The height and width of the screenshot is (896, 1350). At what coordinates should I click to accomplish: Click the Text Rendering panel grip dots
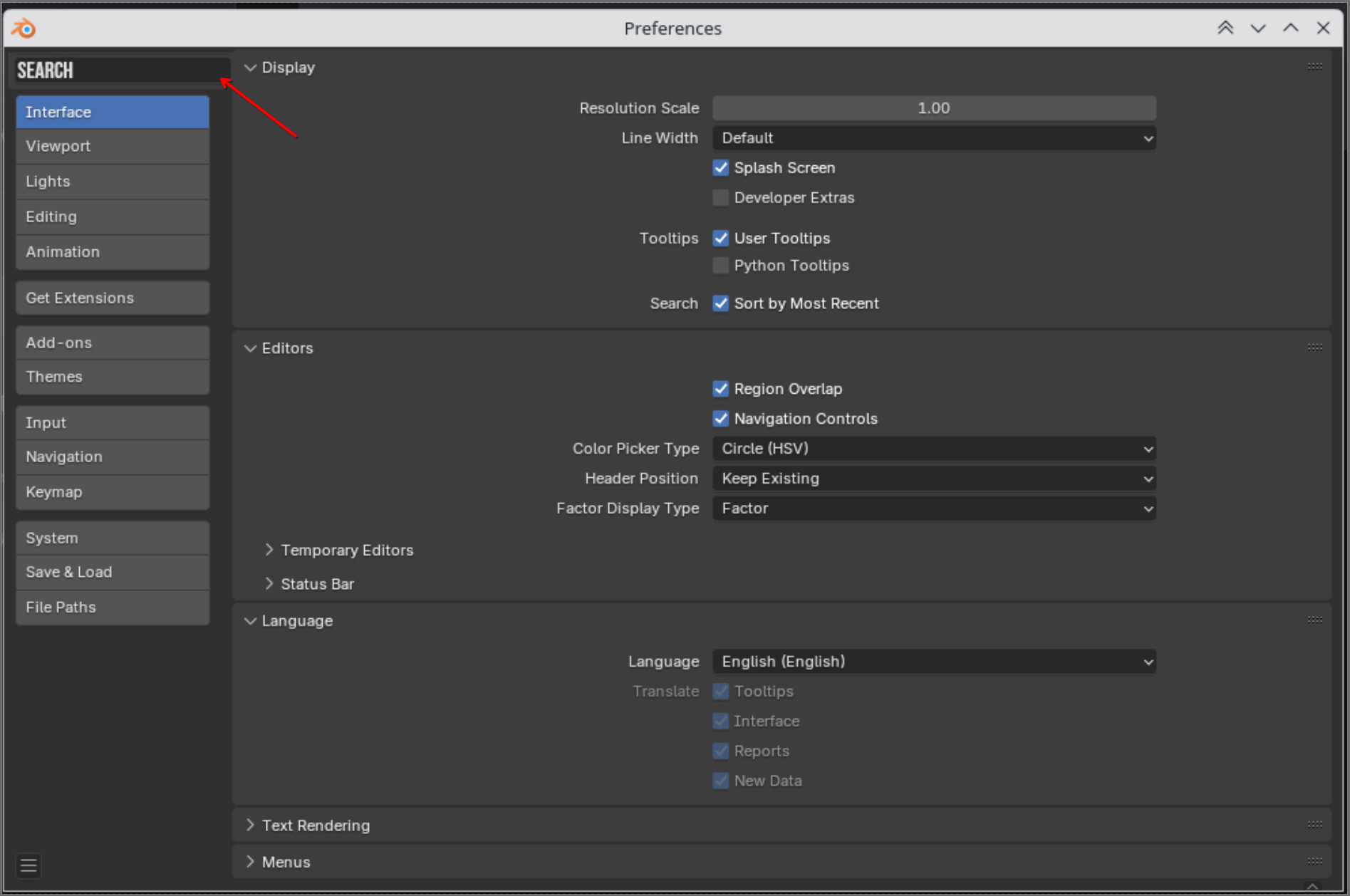coord(1315,825)
